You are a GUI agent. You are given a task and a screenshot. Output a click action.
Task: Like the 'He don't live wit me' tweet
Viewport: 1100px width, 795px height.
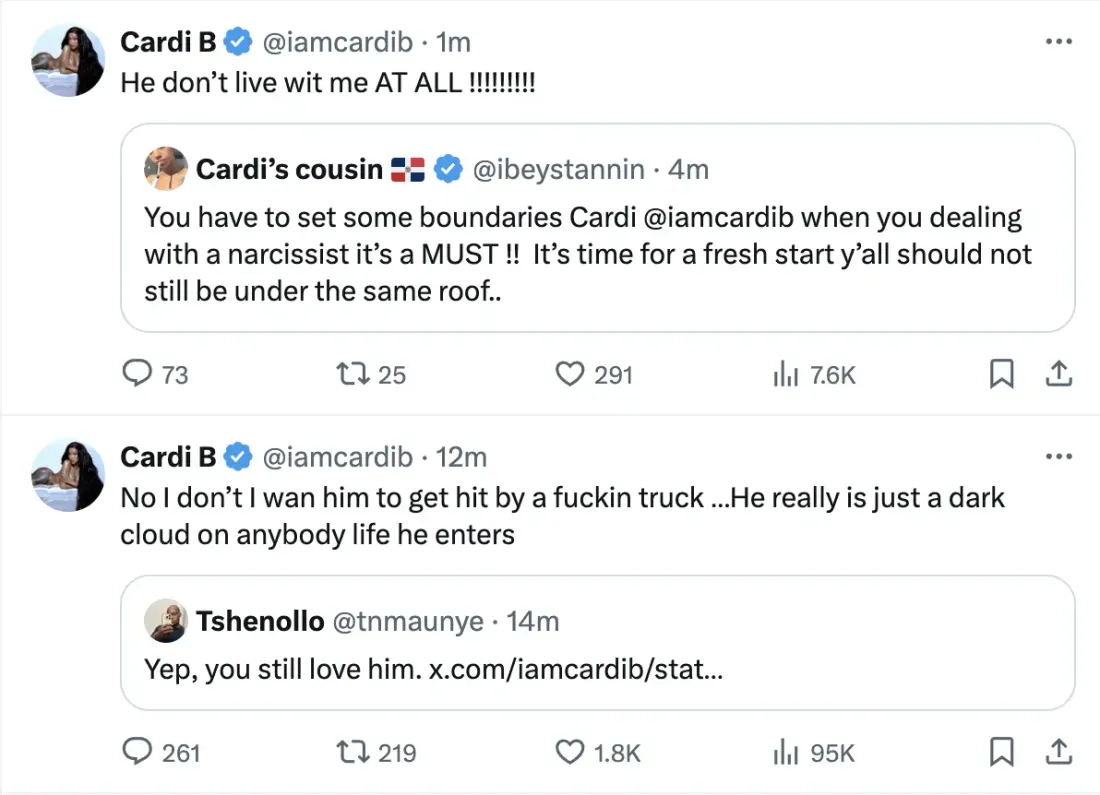tap(570, 374)
